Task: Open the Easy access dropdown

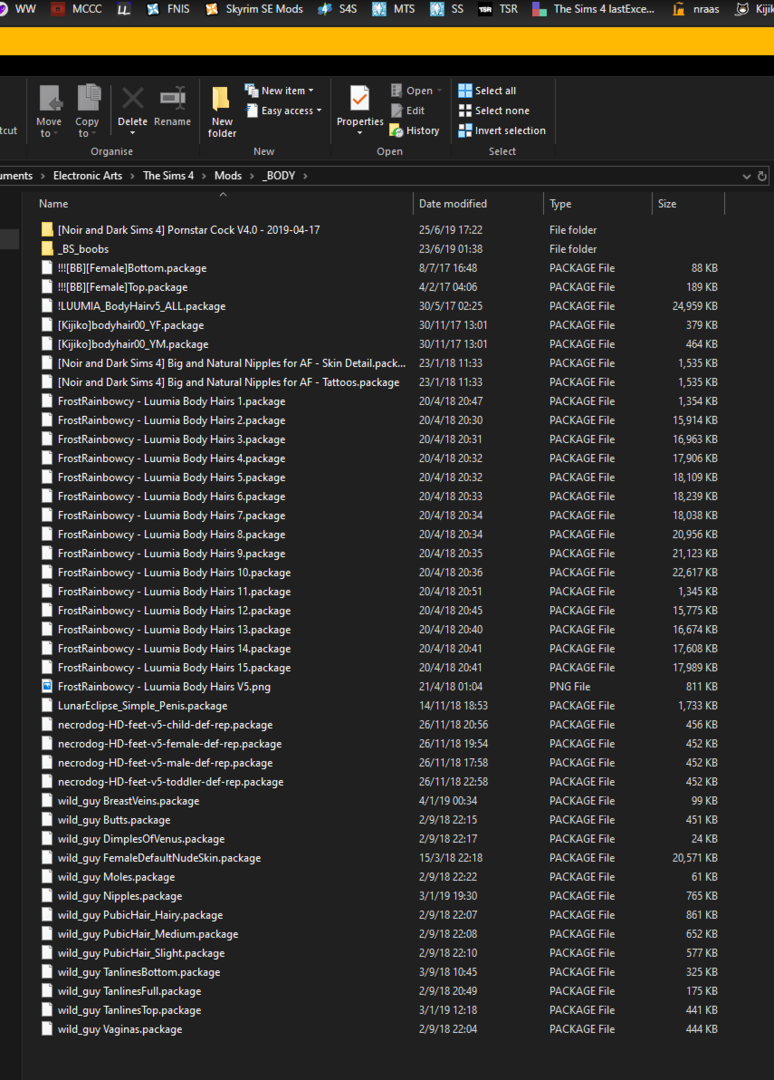Action: click(x=283, y=110)
